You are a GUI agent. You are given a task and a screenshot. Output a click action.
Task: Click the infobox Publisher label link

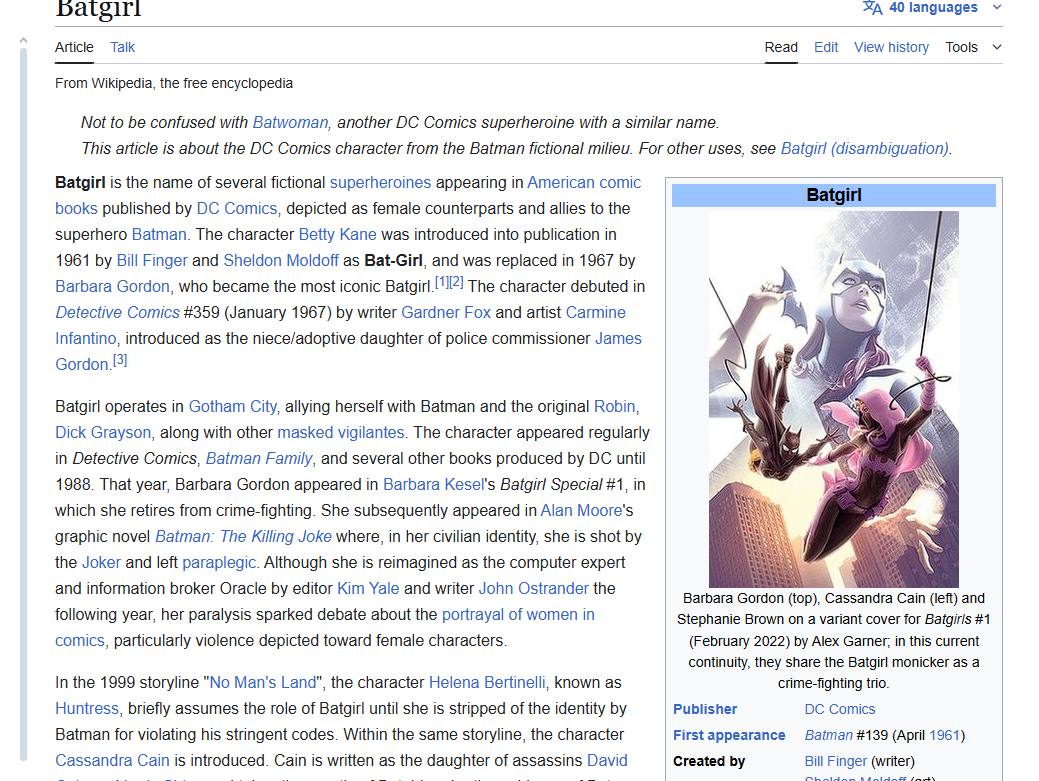[705, 709]
